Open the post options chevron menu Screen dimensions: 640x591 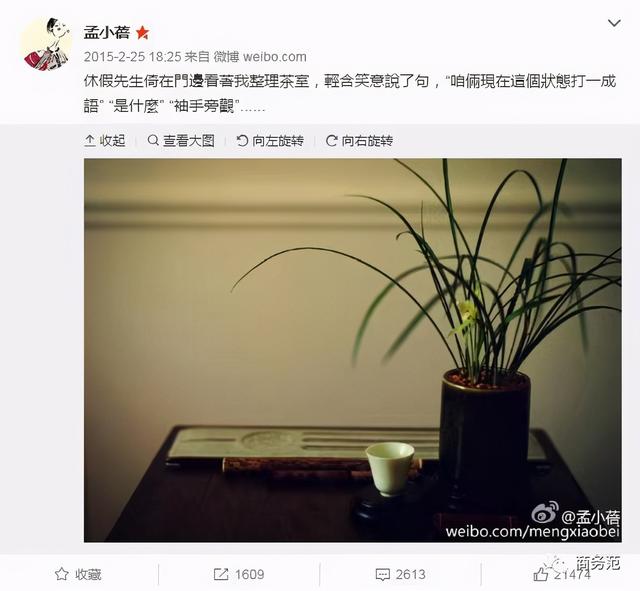click(614, 23)
